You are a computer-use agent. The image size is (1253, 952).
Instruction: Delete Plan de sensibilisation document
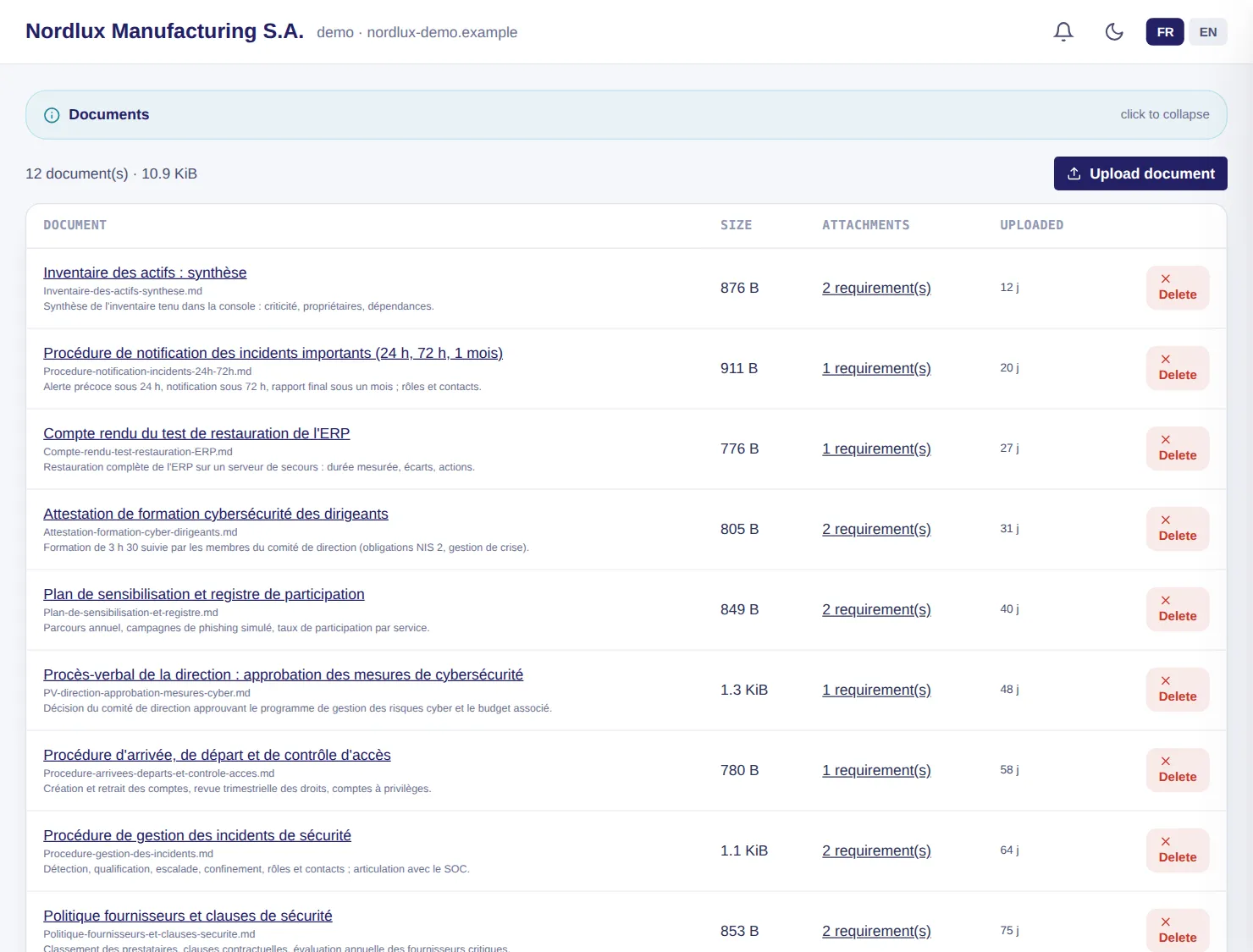1178,609
